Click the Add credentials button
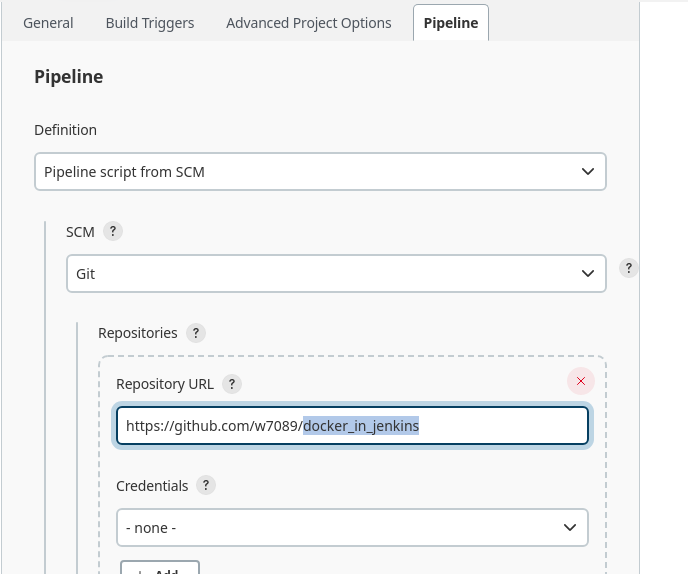The image size is (688, 574). [160, 568]
